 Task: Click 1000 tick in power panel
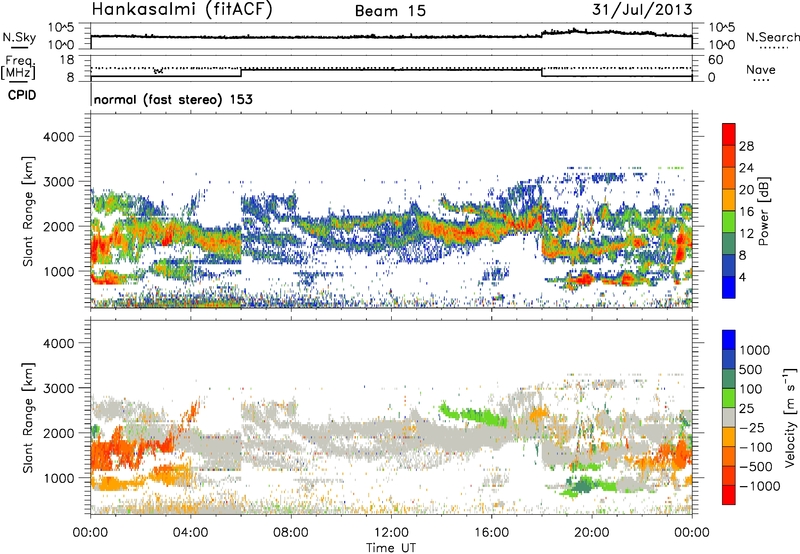click(x=58, y=271)
